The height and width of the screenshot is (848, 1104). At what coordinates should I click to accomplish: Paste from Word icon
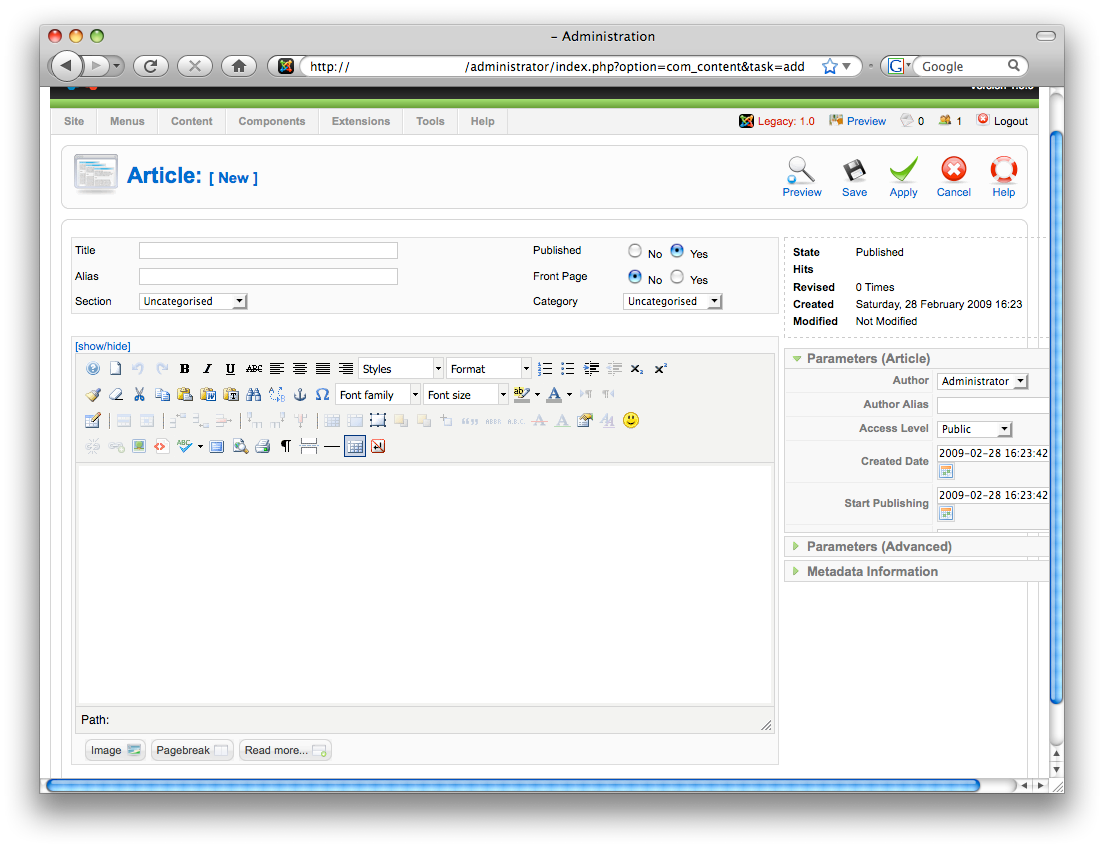pos(208,394)
